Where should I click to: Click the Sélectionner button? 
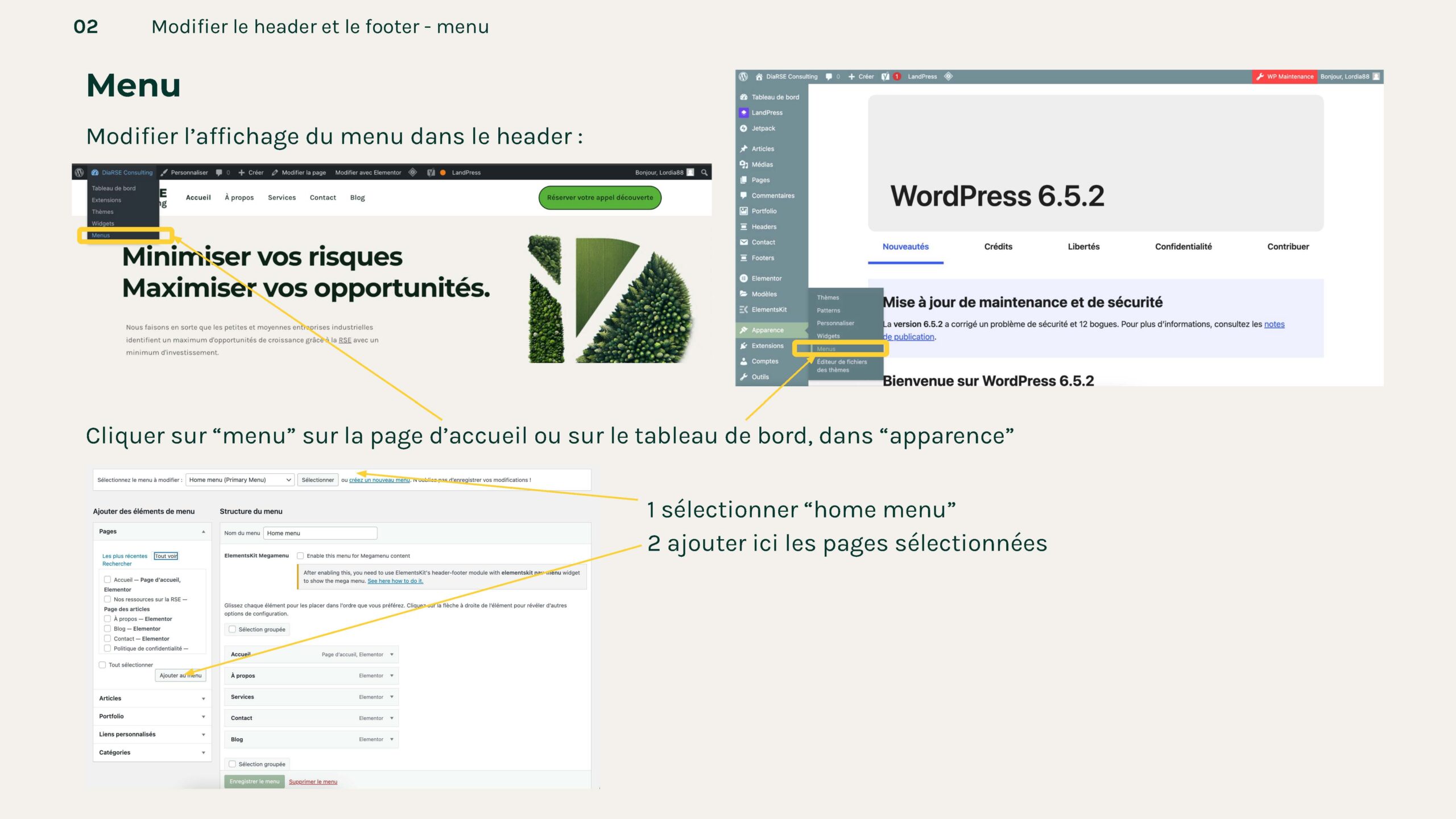(318, 480)
